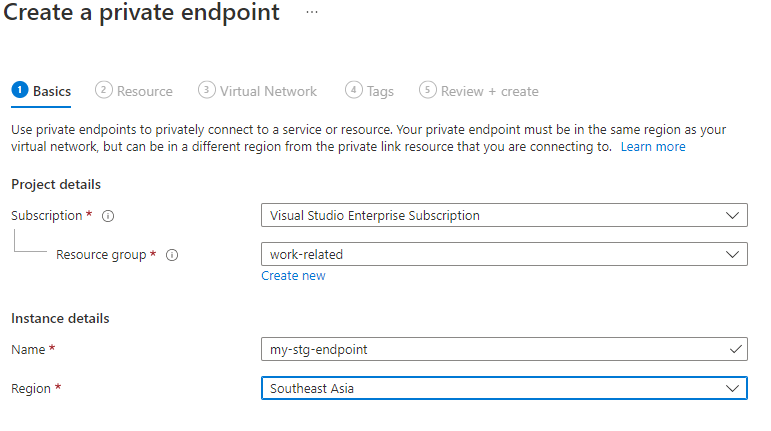Click the step 2 Resource circle icon
This screenshot has height=431, width=771.
click(103, 90)
